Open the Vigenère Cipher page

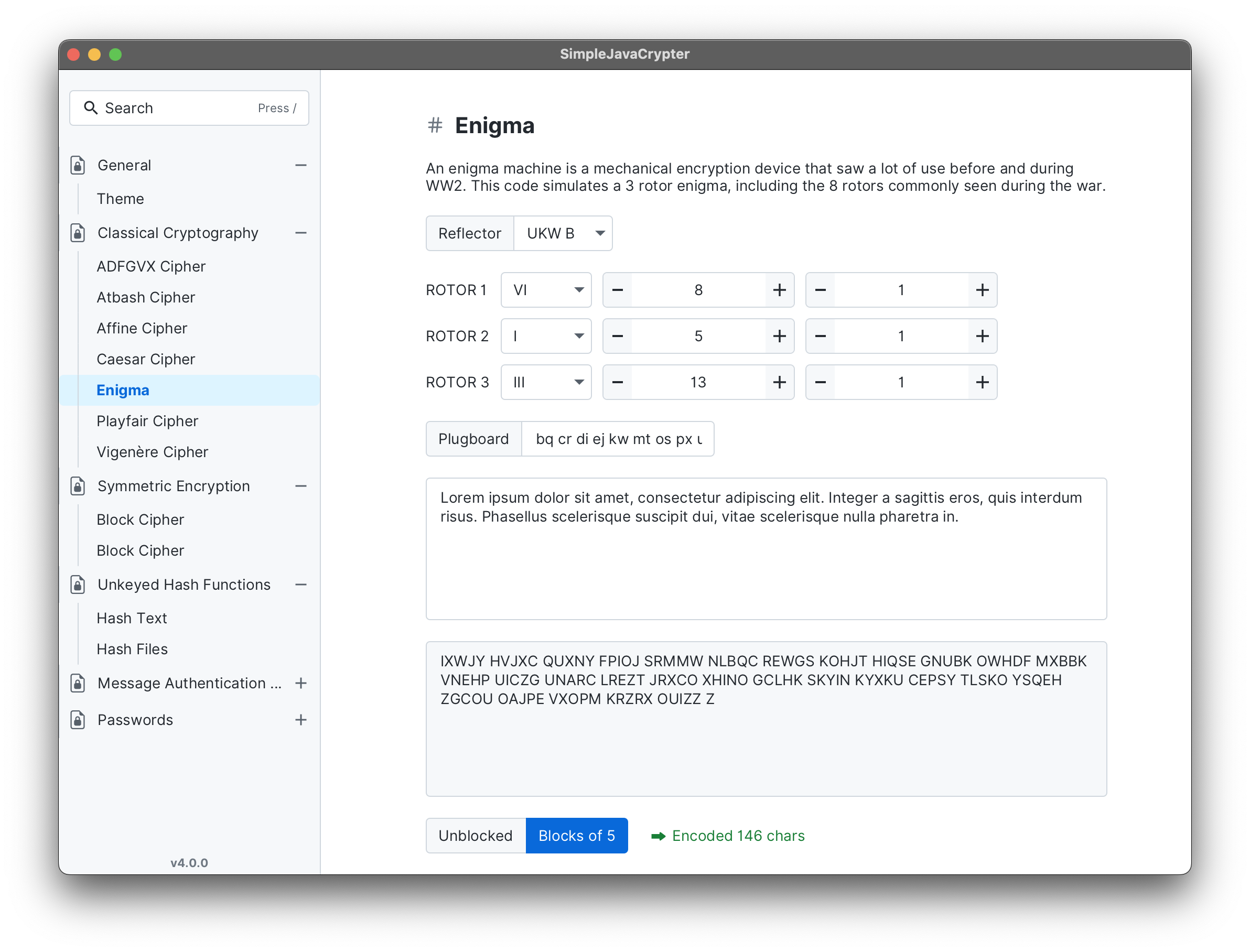pos(153,452)
